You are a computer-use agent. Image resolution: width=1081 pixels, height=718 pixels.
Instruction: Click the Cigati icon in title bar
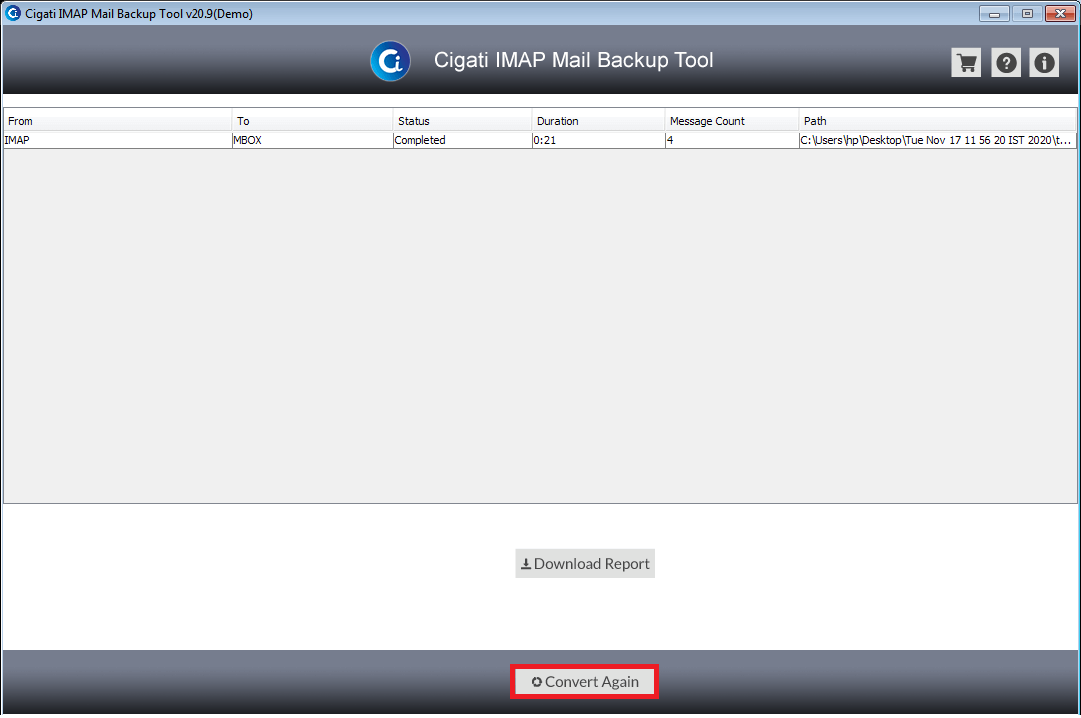tap(12, 13)
